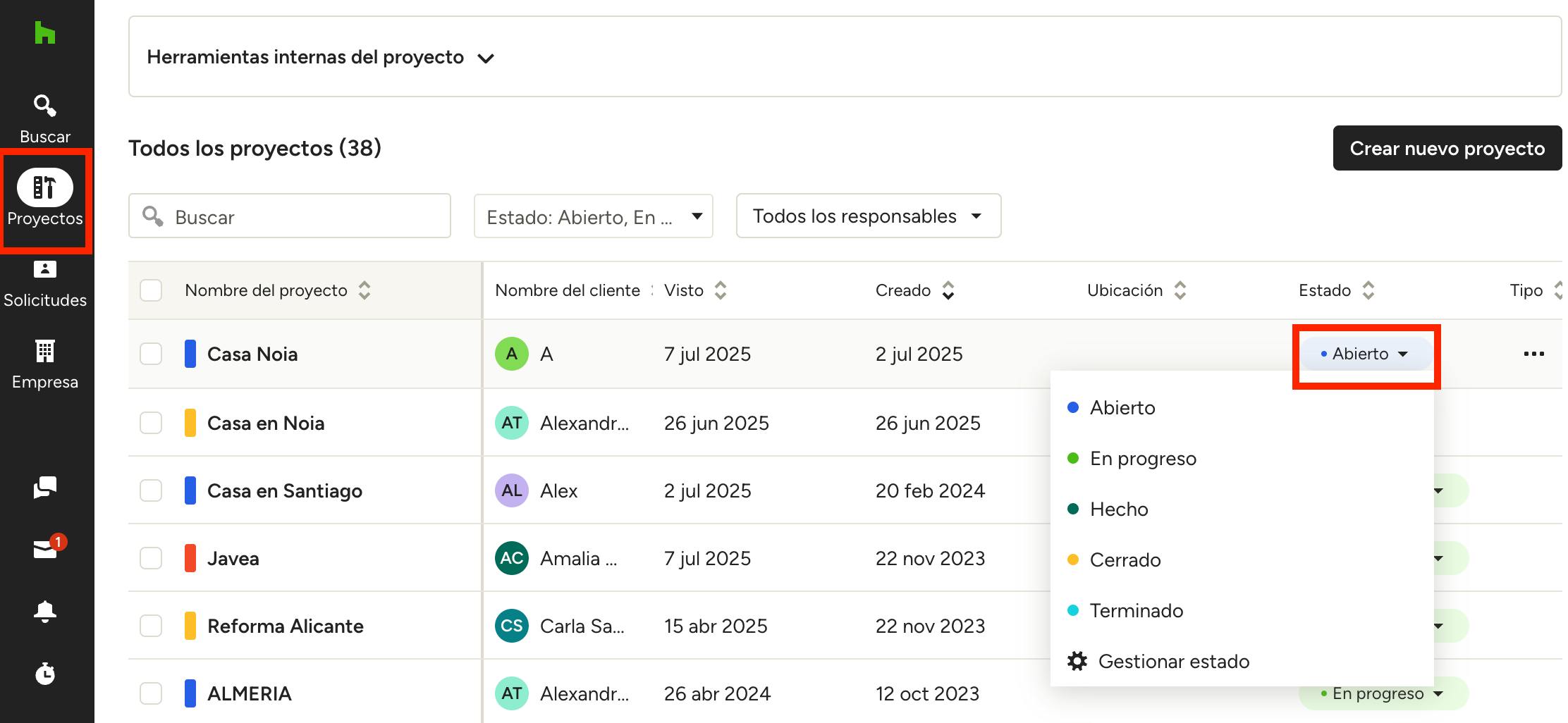The width and height of the screenshot is (1568, 723).
Task: Open Todos los responsables dropdown
Action: [868, 216]
